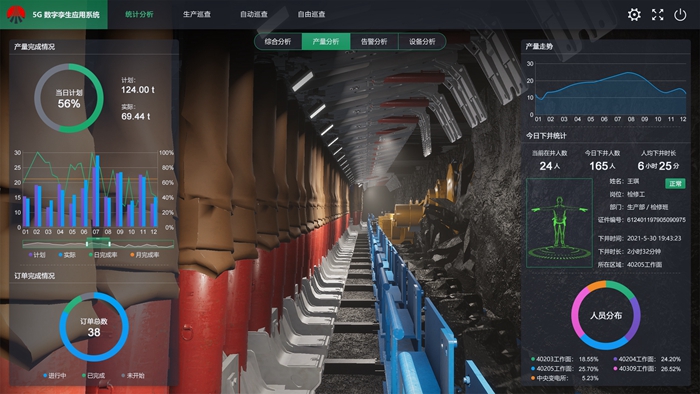Click the 订单总数 ring chart
700x394 pixels.
pyautogui.click(x=94, y=327)
